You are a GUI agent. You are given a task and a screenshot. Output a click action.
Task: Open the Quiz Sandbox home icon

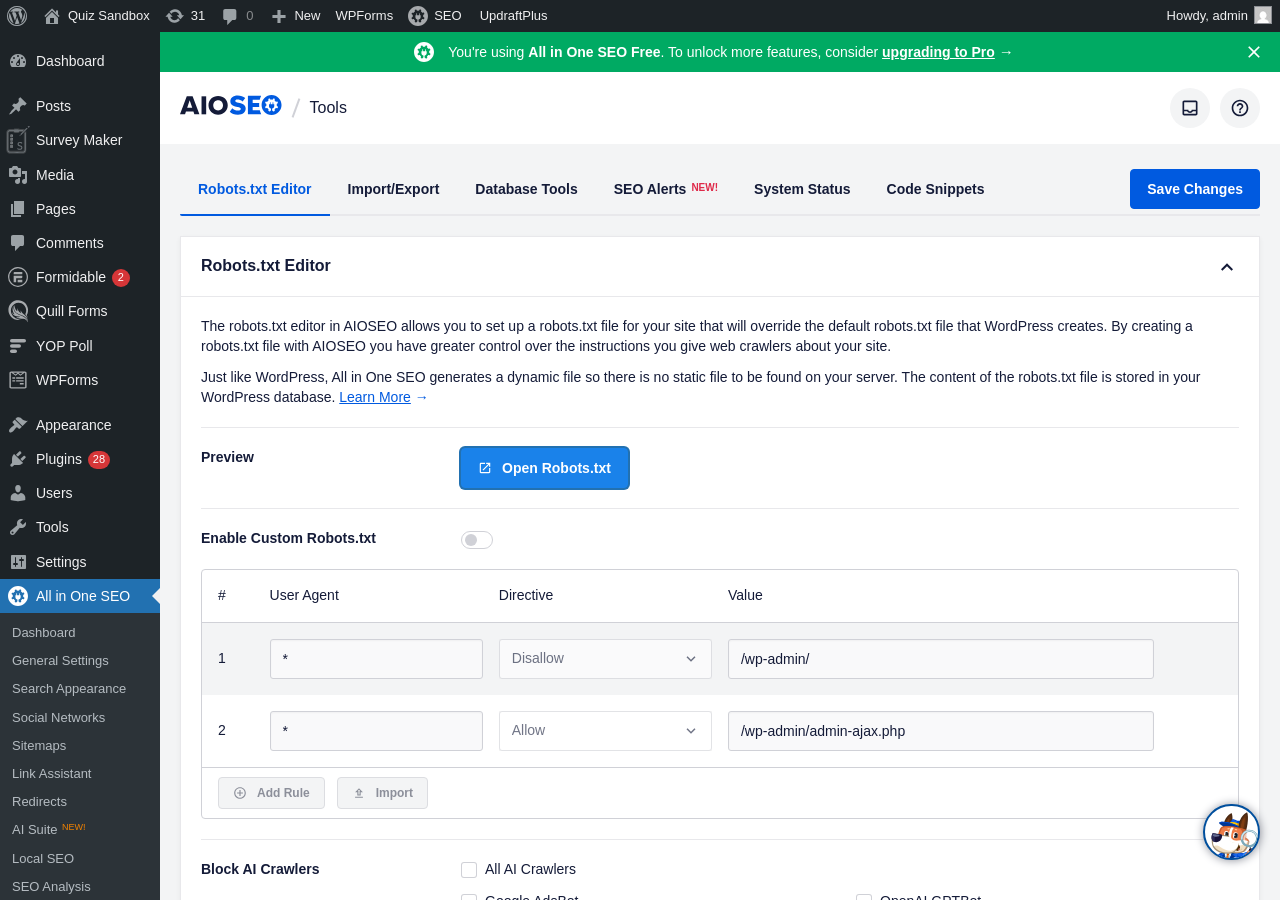click(52, 16)
